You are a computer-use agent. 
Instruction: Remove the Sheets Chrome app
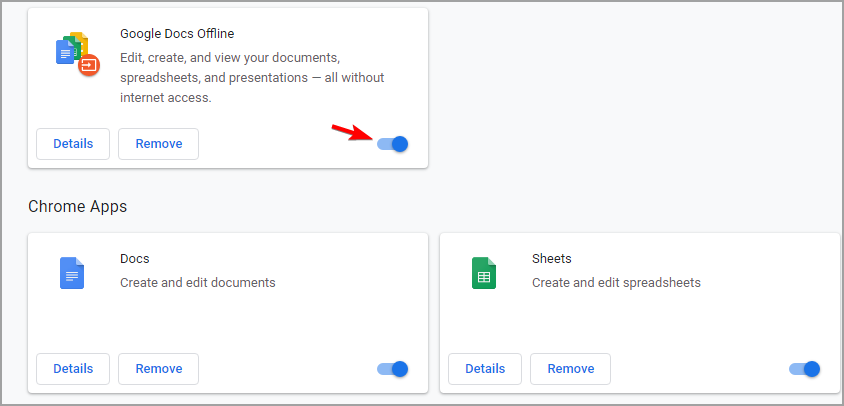tap(571, 369)
